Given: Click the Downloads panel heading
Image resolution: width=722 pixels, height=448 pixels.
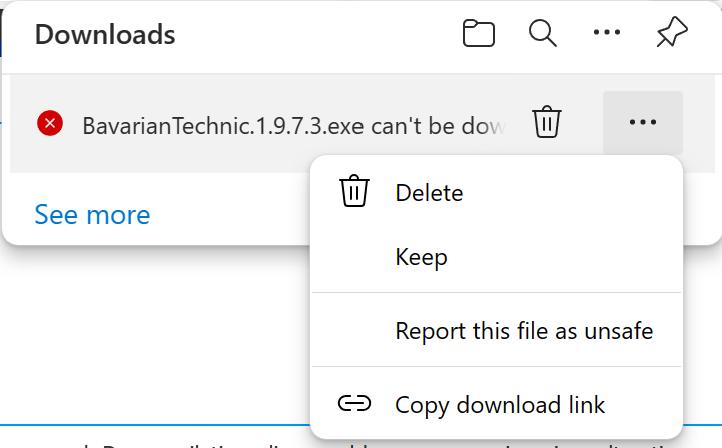Looking at the screenshot, I should [105, 35].
